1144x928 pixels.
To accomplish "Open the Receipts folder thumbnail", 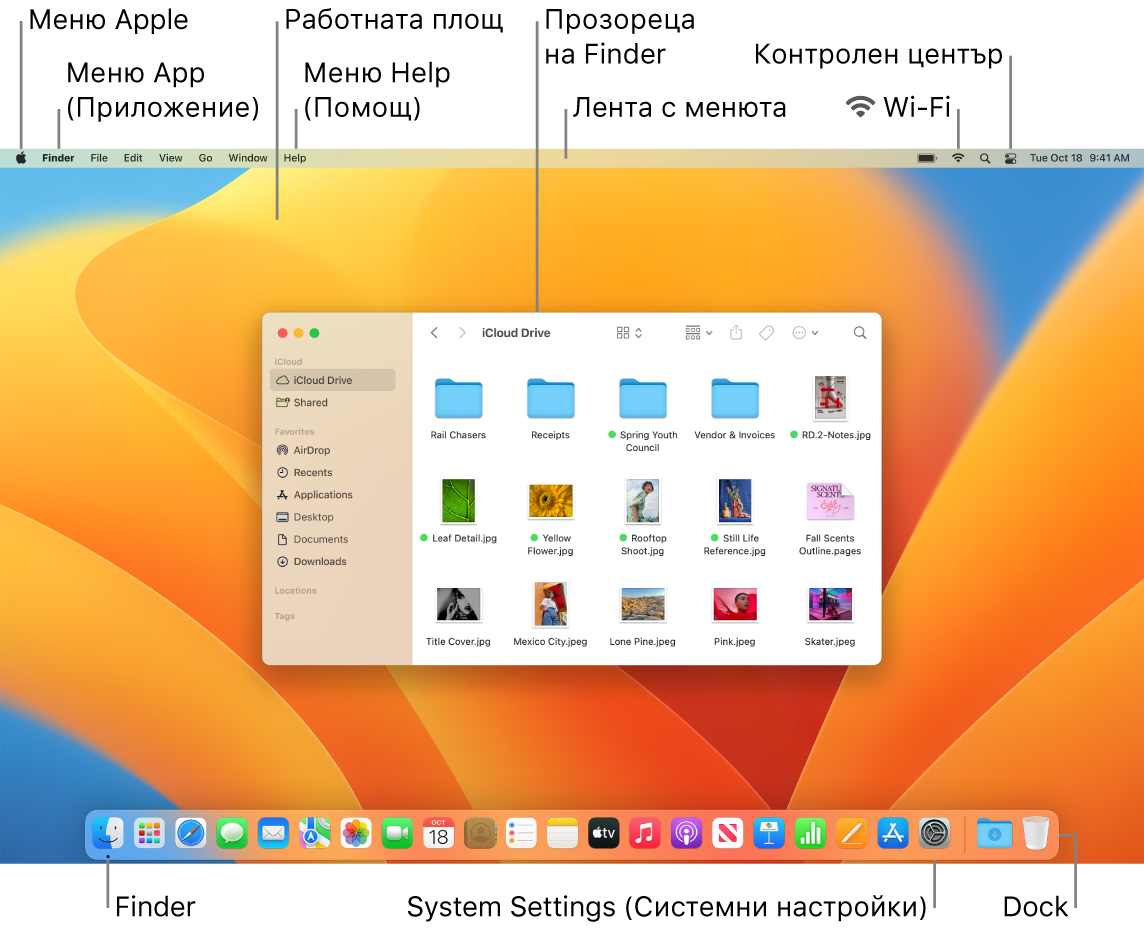I will (550, 400).
